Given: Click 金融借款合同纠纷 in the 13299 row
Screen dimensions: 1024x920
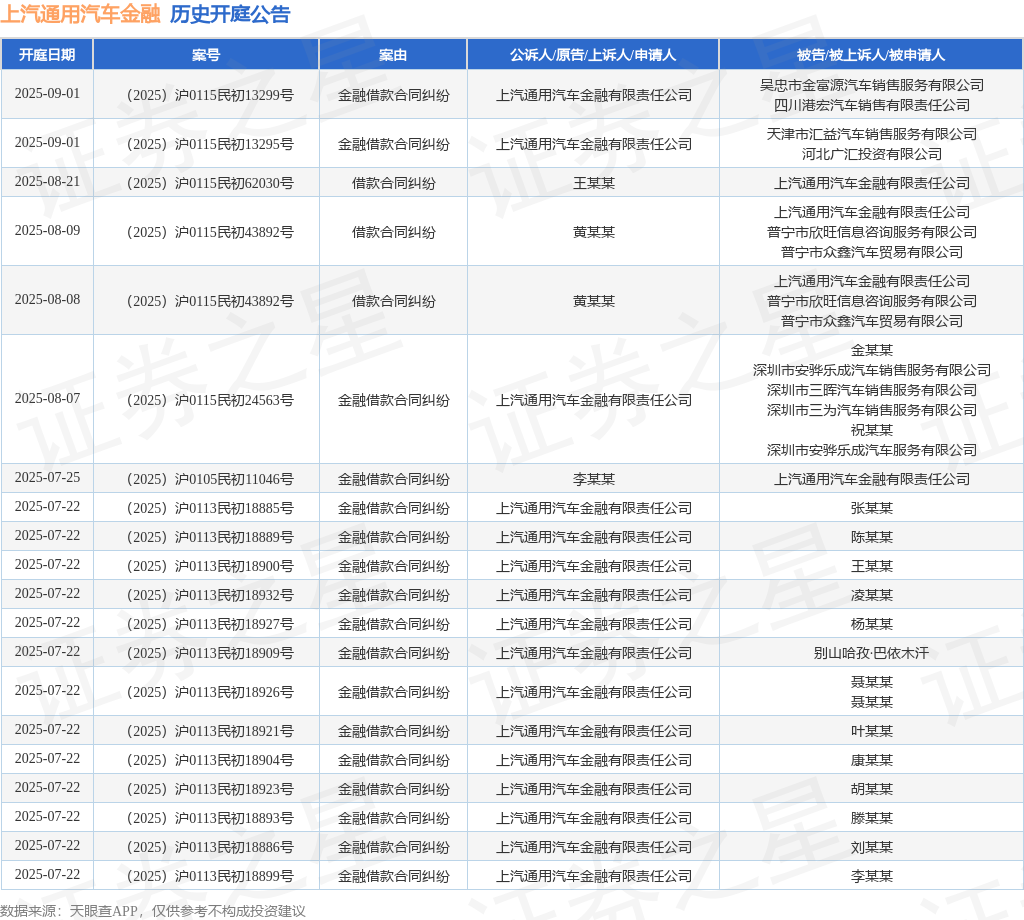Looking at the screenshot, I should [394, 95].
